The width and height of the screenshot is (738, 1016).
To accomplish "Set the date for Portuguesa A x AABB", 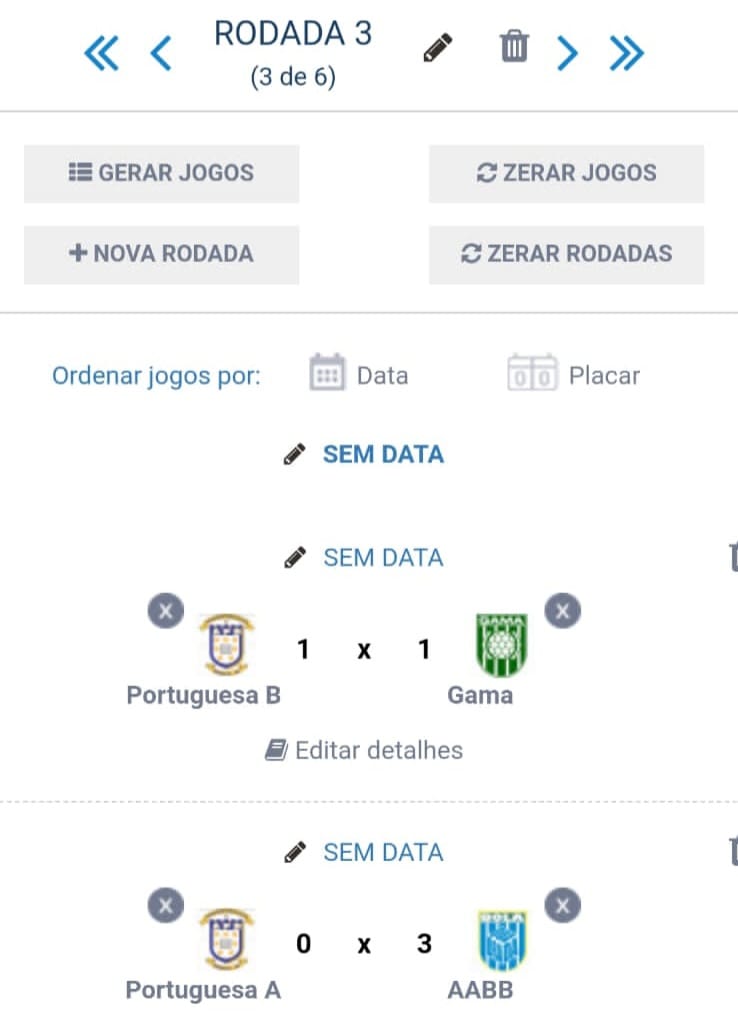I will pyautogui.click(x=364, y=853).
